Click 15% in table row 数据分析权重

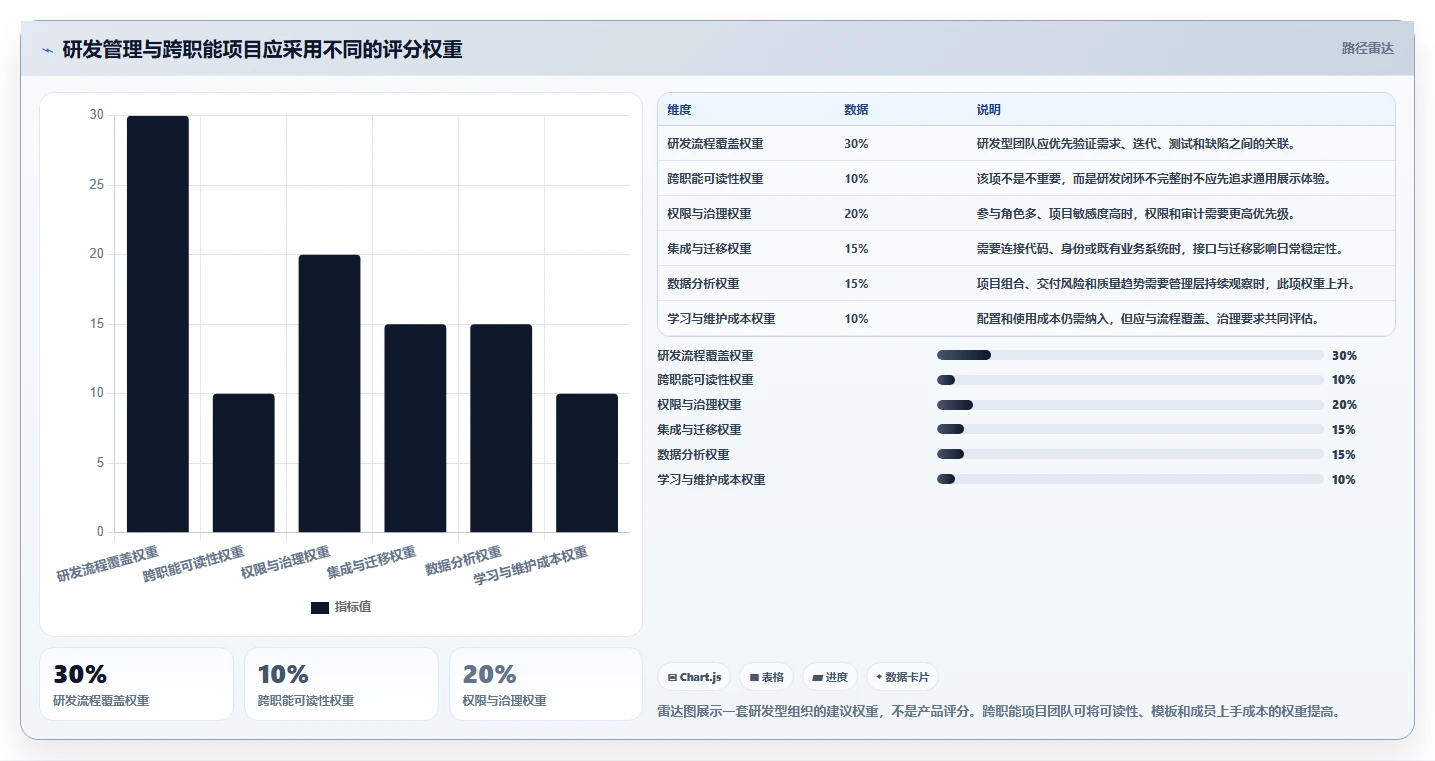[856, 284]
